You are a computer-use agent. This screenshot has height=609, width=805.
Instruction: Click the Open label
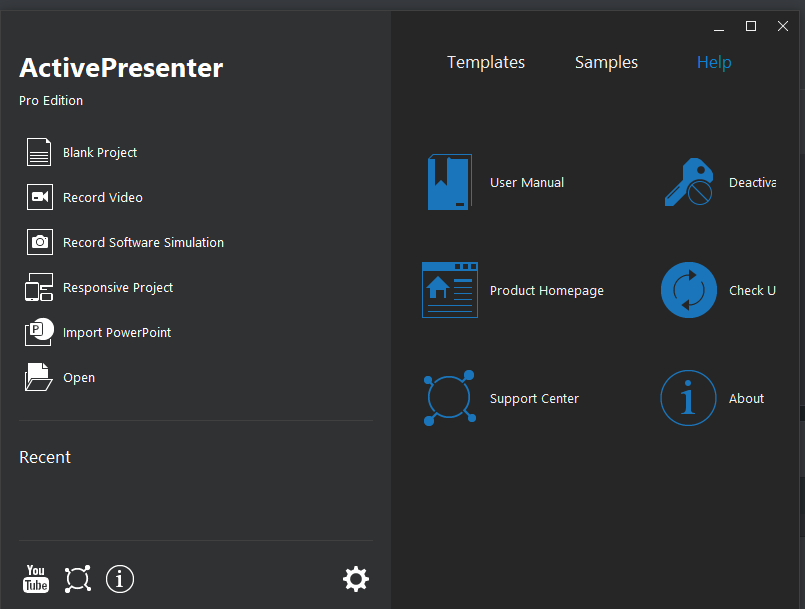pos(79,378)
